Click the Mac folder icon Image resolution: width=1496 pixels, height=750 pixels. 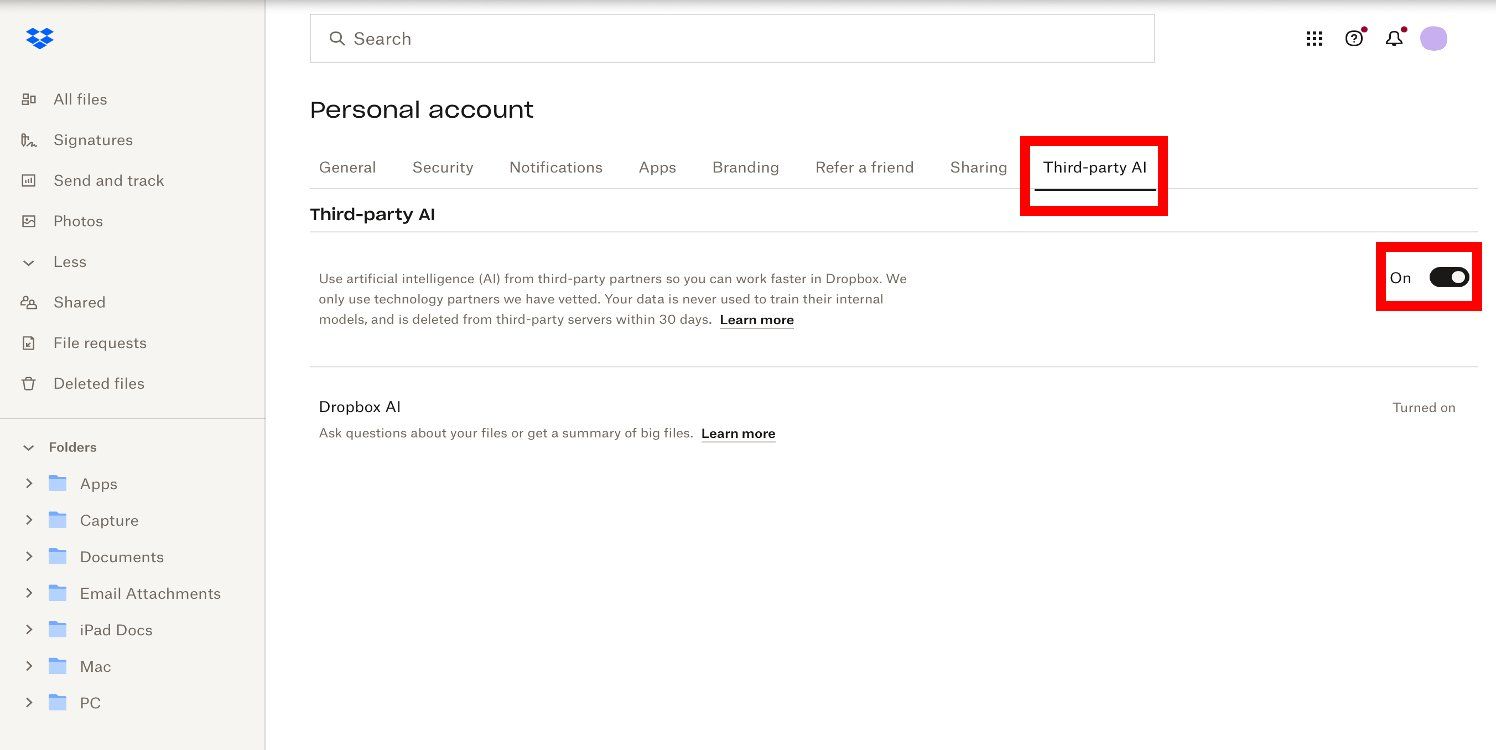click(58, 666)
